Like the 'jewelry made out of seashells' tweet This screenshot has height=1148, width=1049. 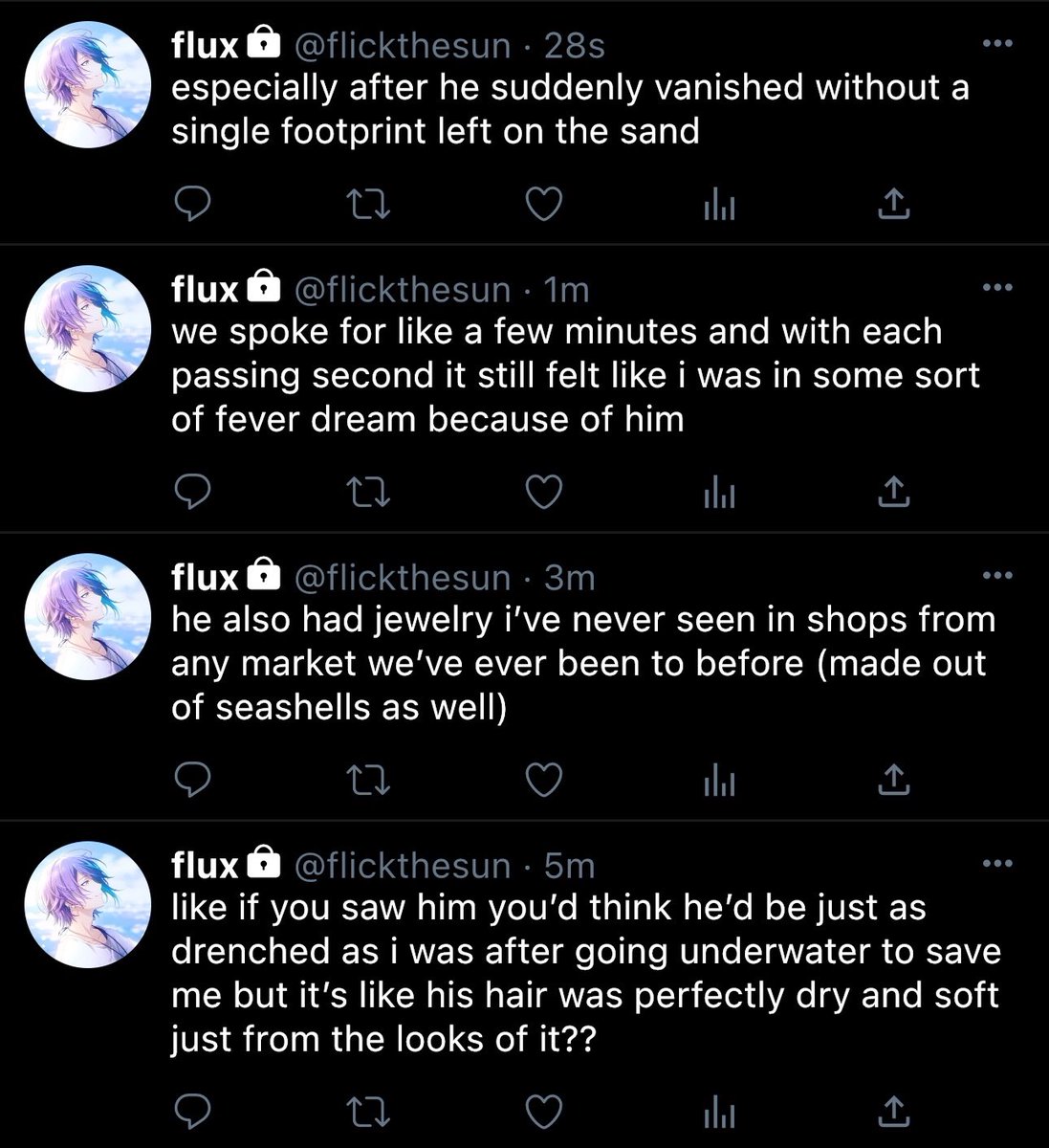[x=544, y=781]
